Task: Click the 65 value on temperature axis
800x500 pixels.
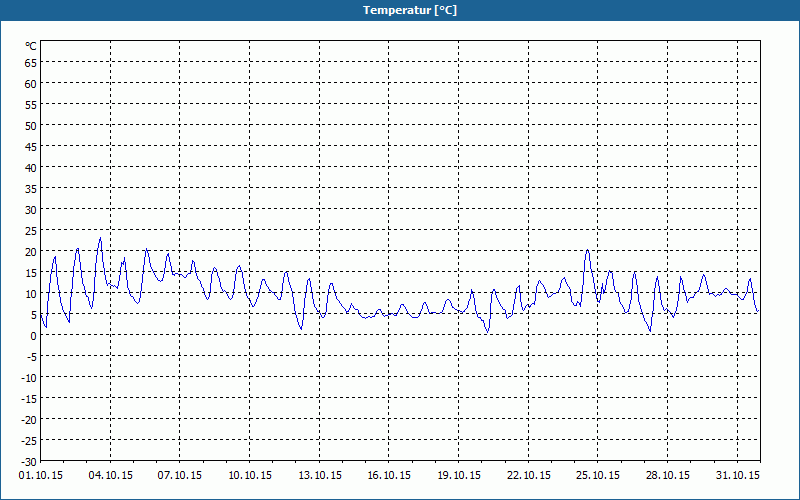Action: pos(31,62)
